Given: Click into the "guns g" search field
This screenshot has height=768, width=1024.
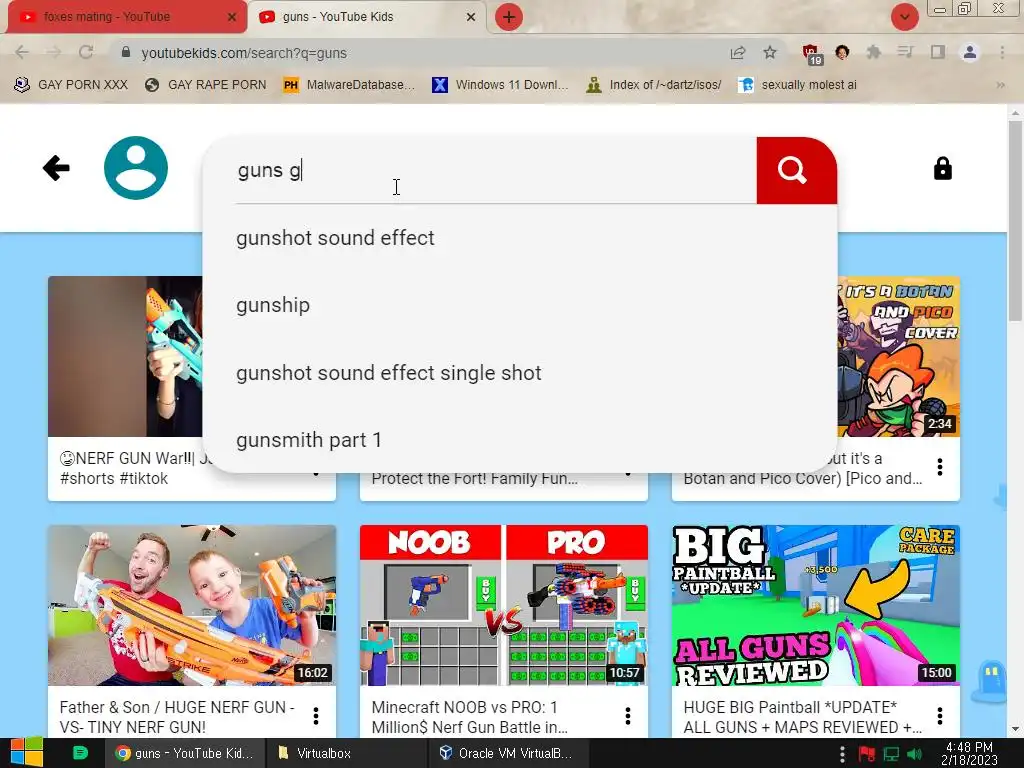Looking at the screenshot, I should pyautogui.click(x=496, y=170).
